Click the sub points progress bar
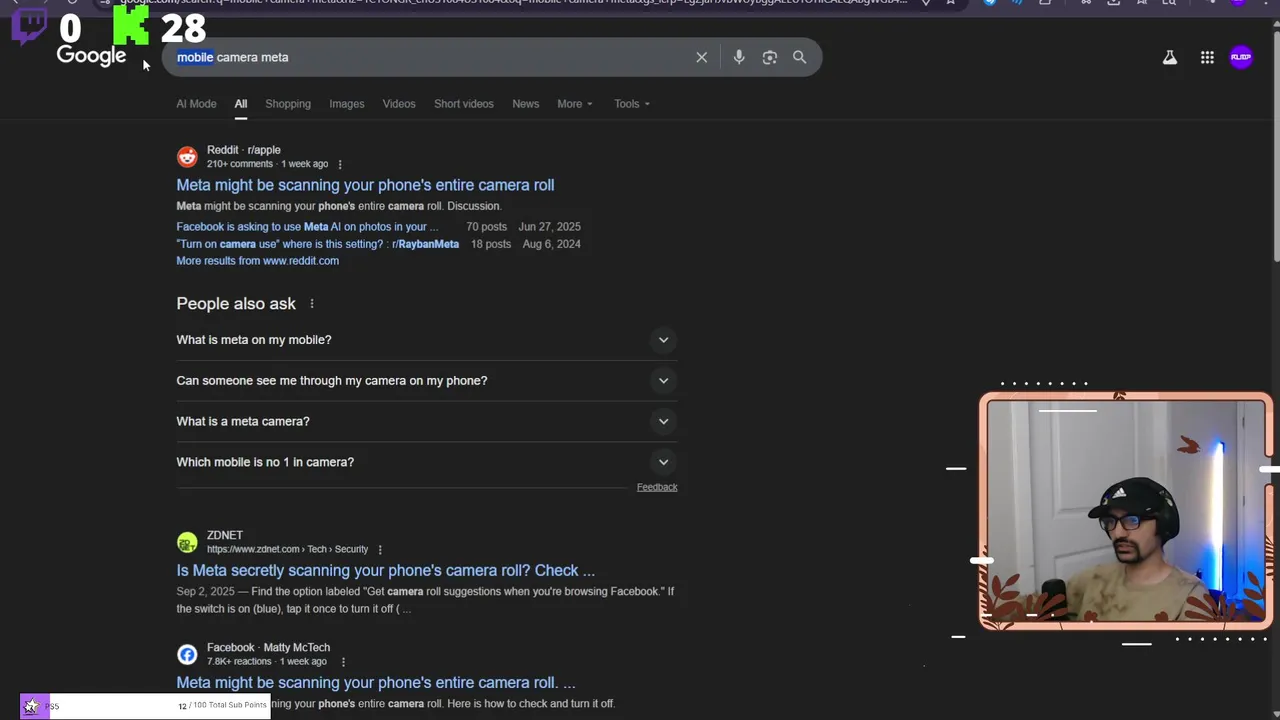 (x=145, y=706)
